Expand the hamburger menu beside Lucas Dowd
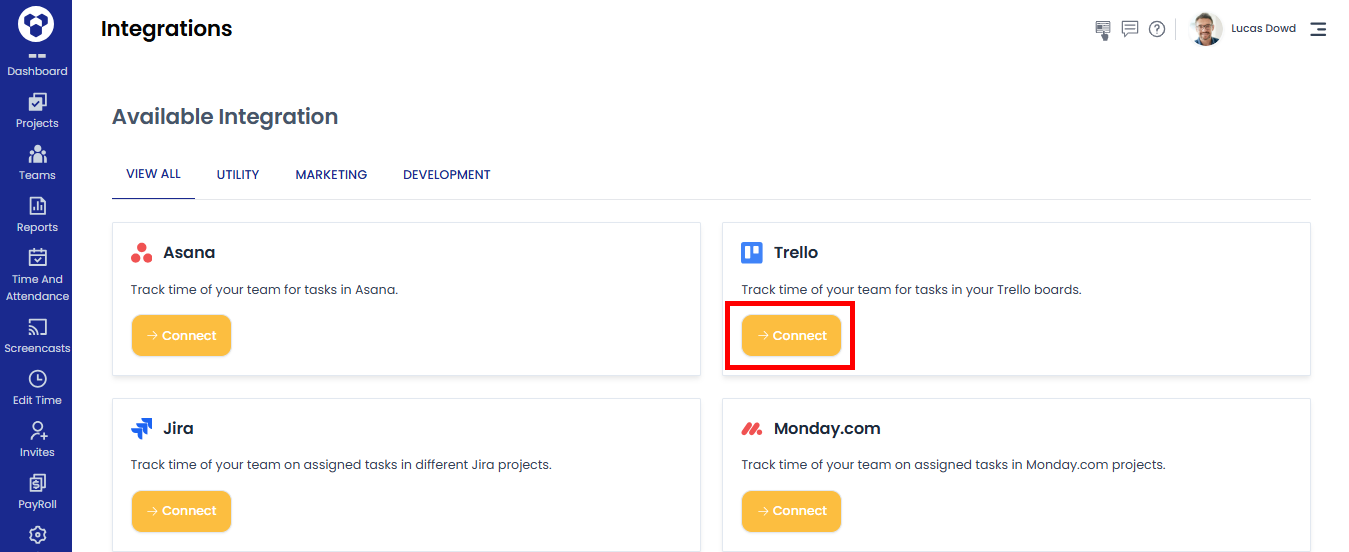 pos(1318,29)
